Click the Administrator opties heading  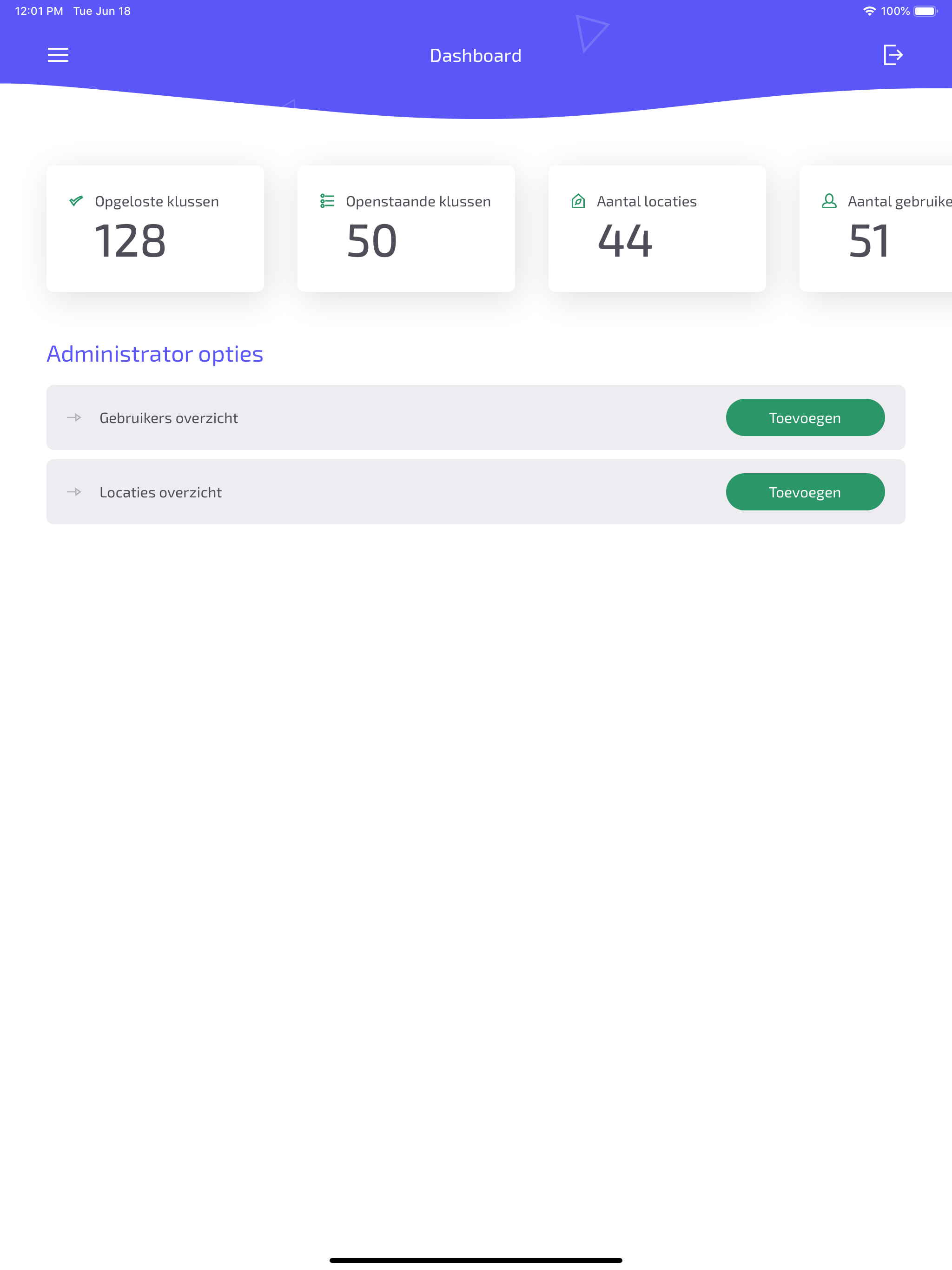click(x=155, y=354)
